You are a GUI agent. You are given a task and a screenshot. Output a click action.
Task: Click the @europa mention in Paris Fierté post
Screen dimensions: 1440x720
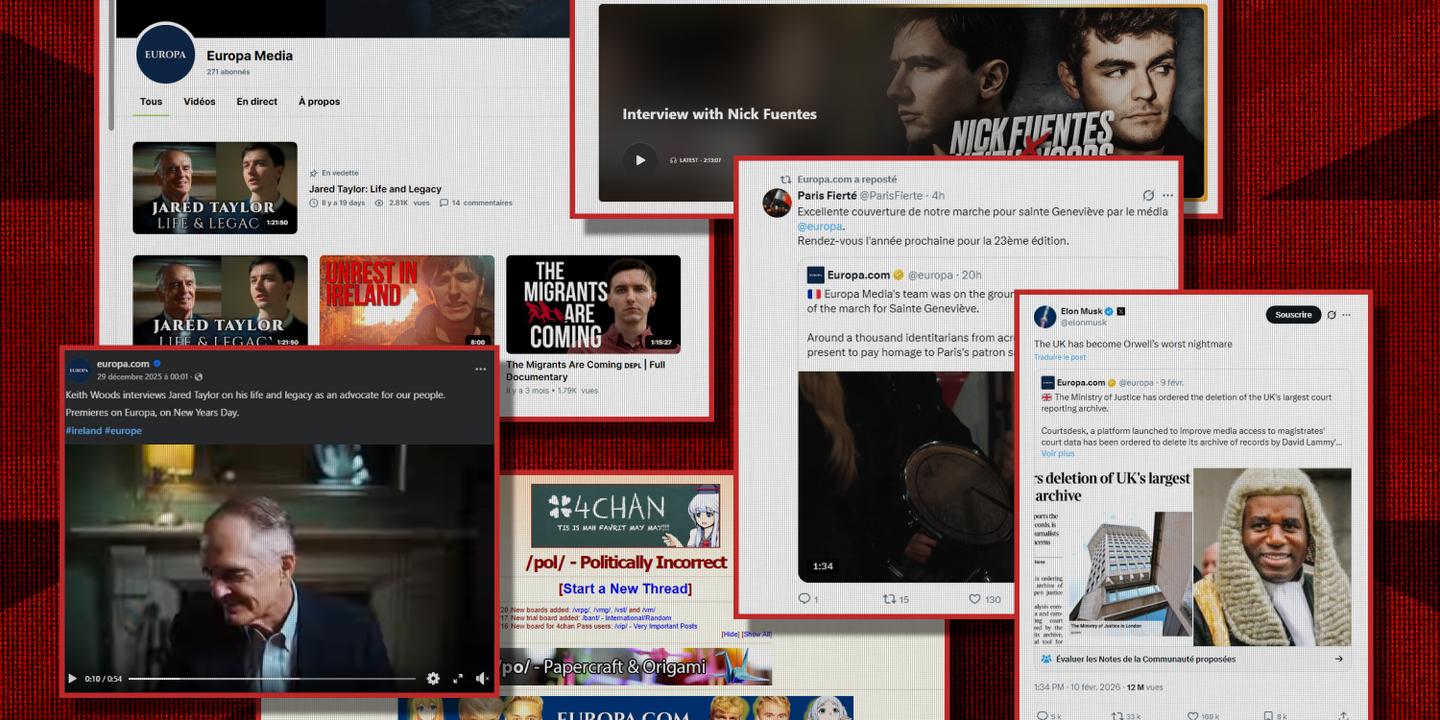tap(820, 226)
